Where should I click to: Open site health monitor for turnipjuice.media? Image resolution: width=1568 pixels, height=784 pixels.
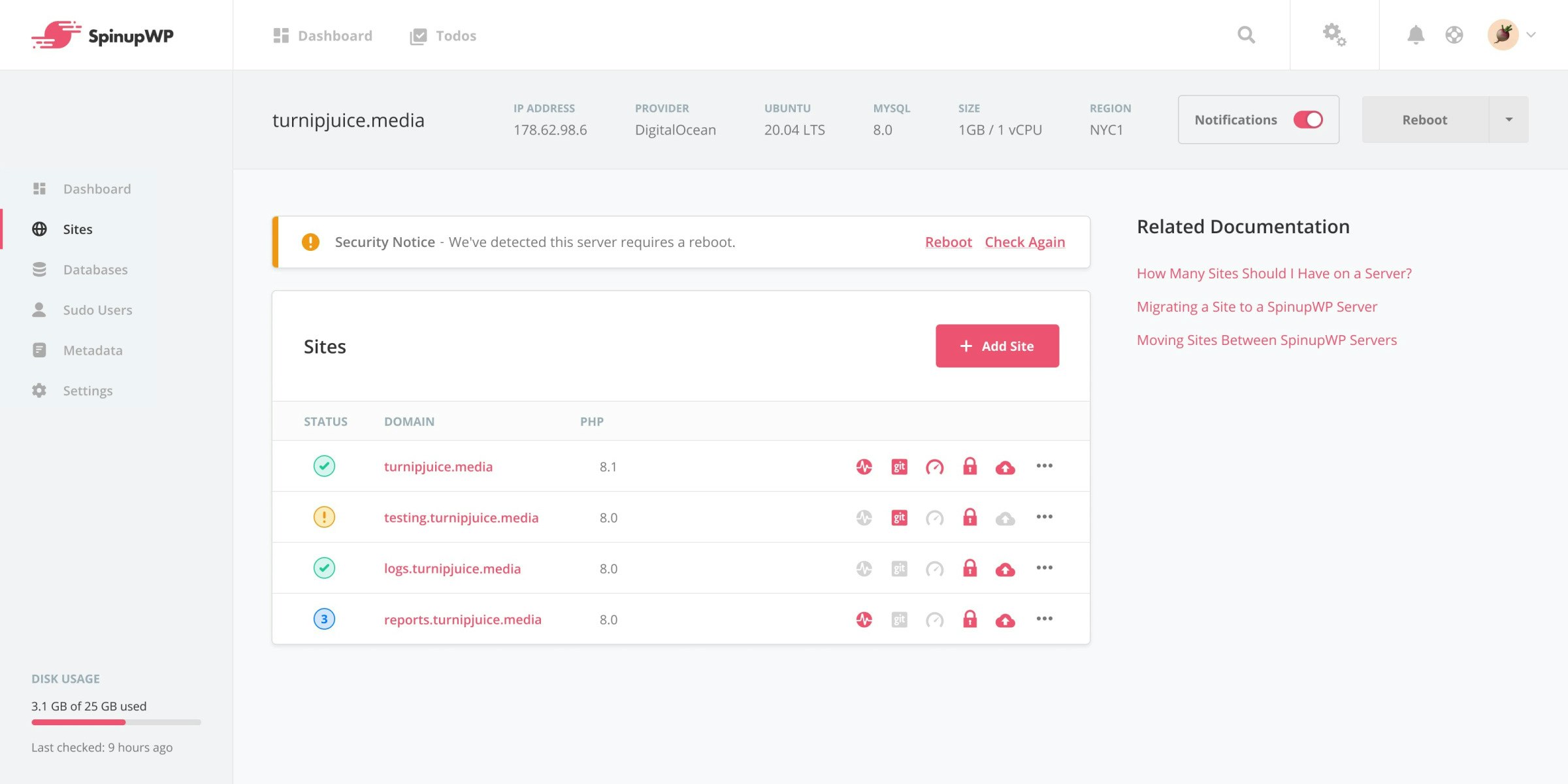(x=864, y=466)
